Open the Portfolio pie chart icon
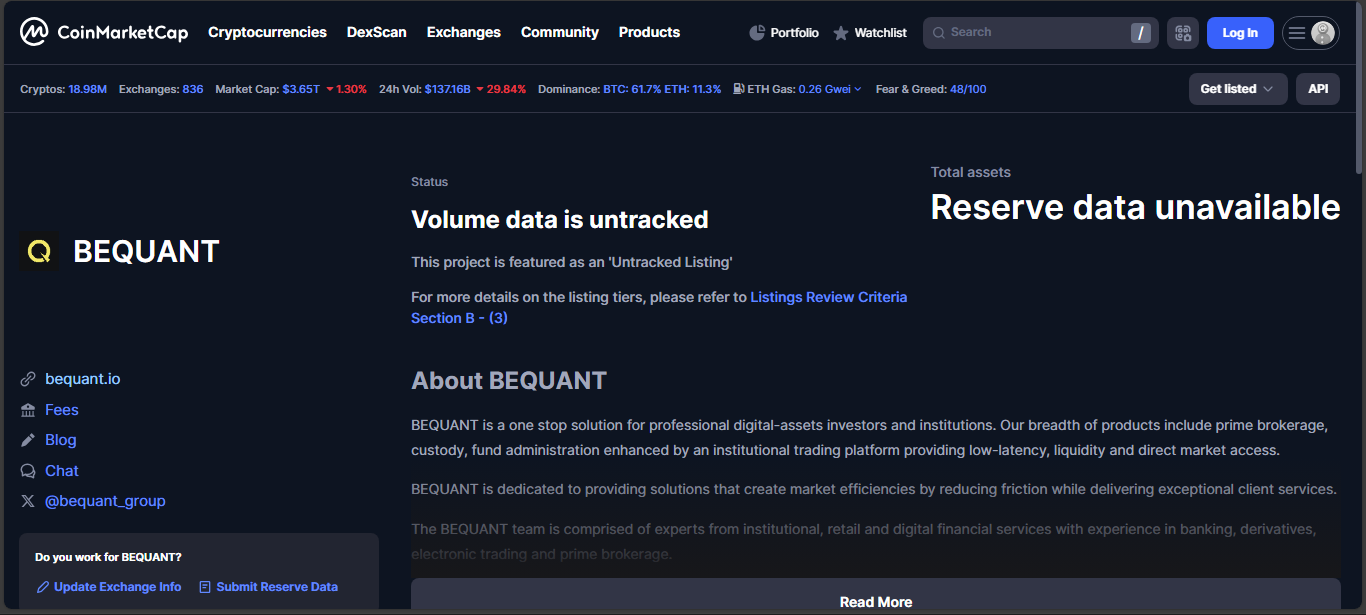1366x615 pixels. pos(757,33)
